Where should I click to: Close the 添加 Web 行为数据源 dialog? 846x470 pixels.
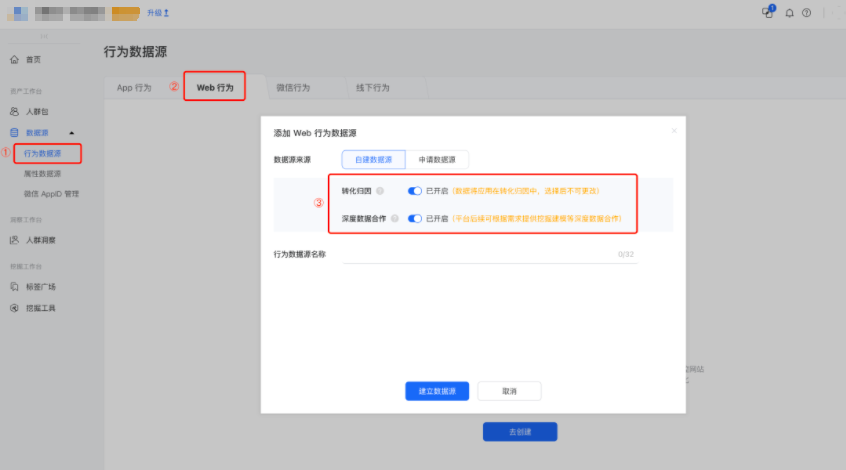pos(674,131)
